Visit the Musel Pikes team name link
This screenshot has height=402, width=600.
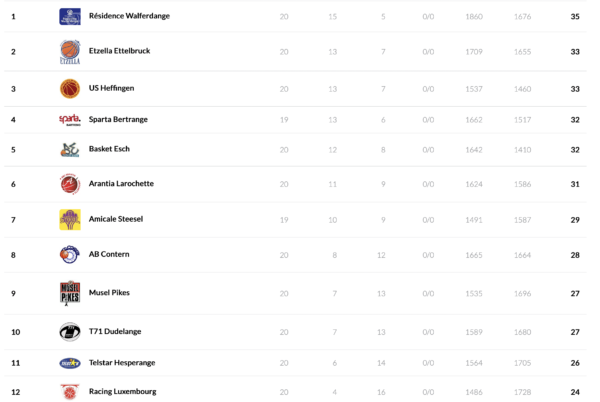pos(109,293)
